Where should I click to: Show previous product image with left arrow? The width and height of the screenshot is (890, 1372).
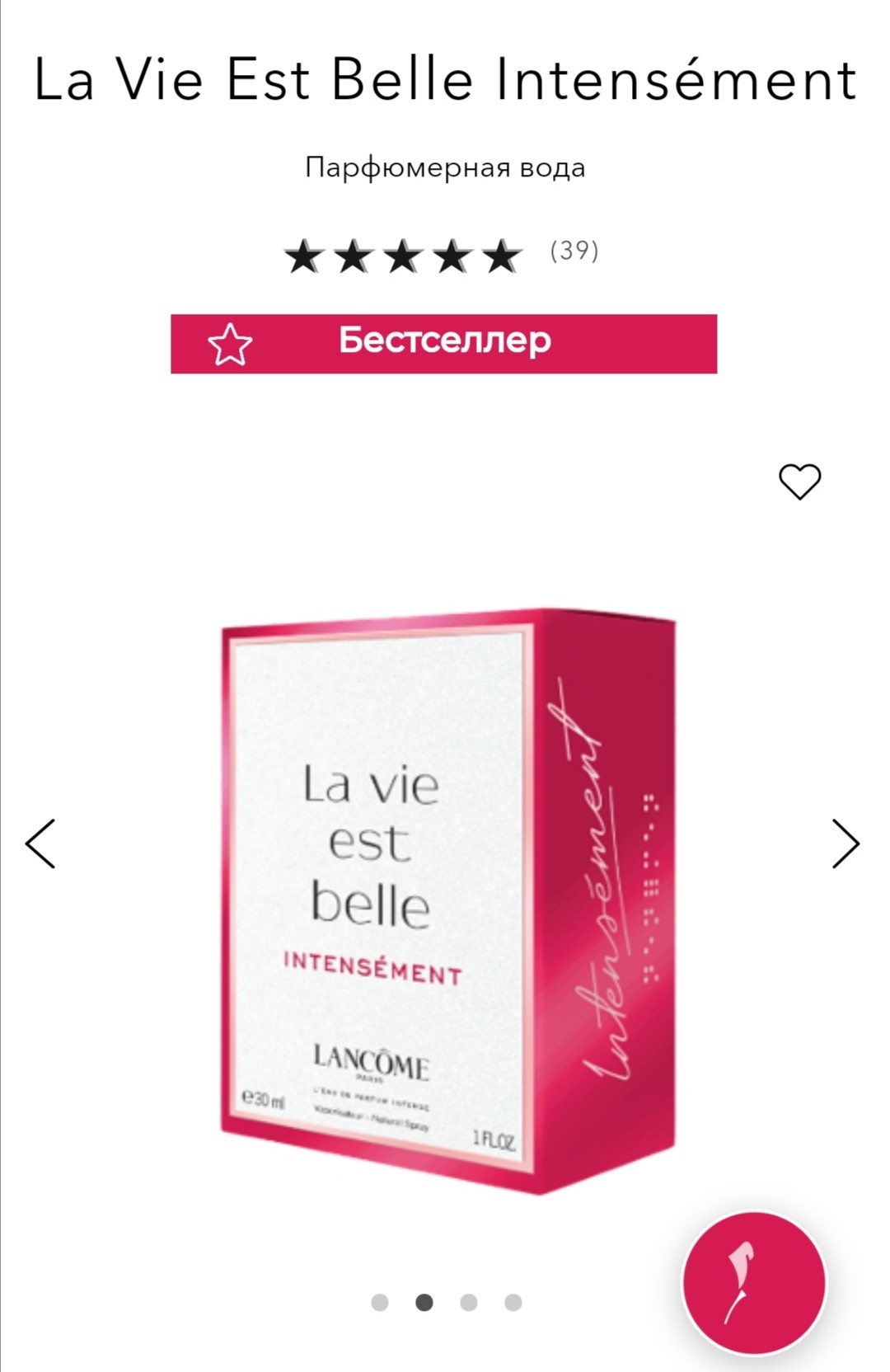[40, 843]
